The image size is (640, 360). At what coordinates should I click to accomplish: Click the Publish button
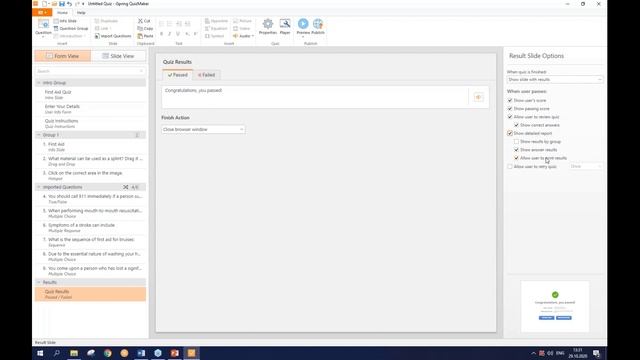click(318, 27)
